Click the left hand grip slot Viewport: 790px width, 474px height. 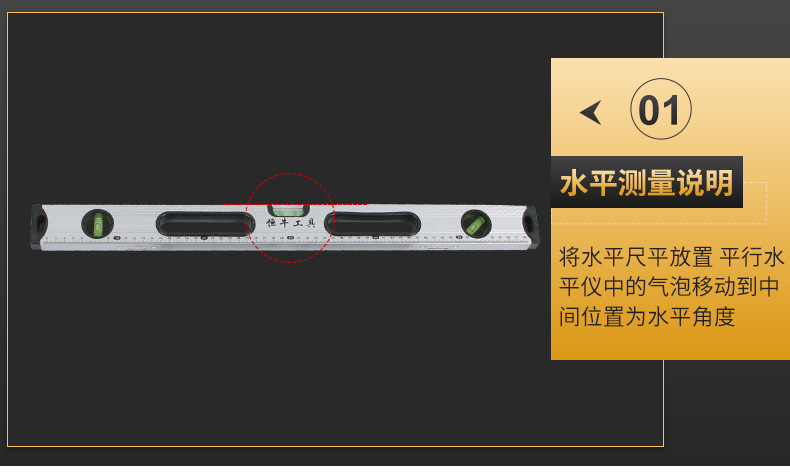(206, 223)
